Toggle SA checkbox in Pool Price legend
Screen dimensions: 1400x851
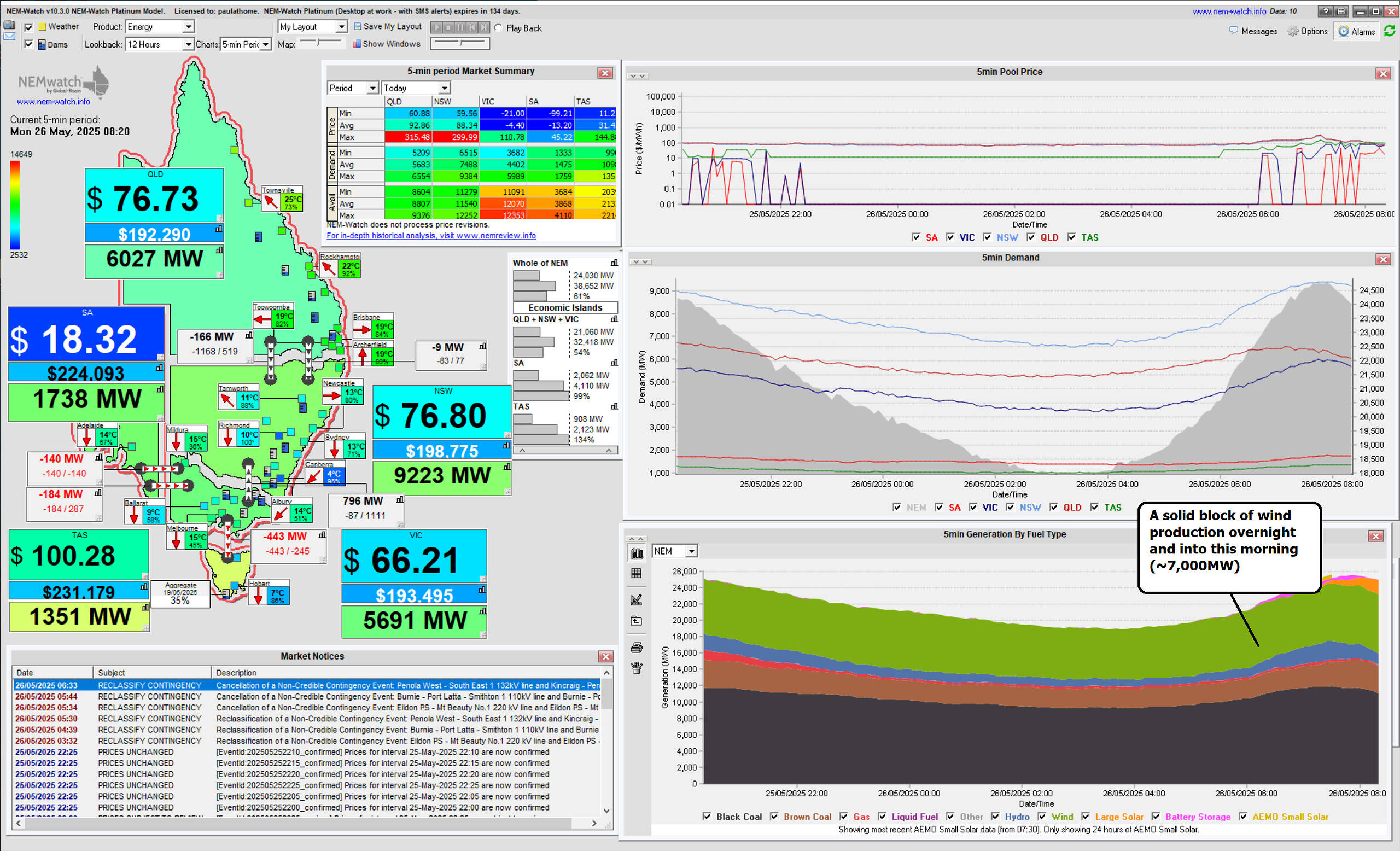tap(916, 237)
